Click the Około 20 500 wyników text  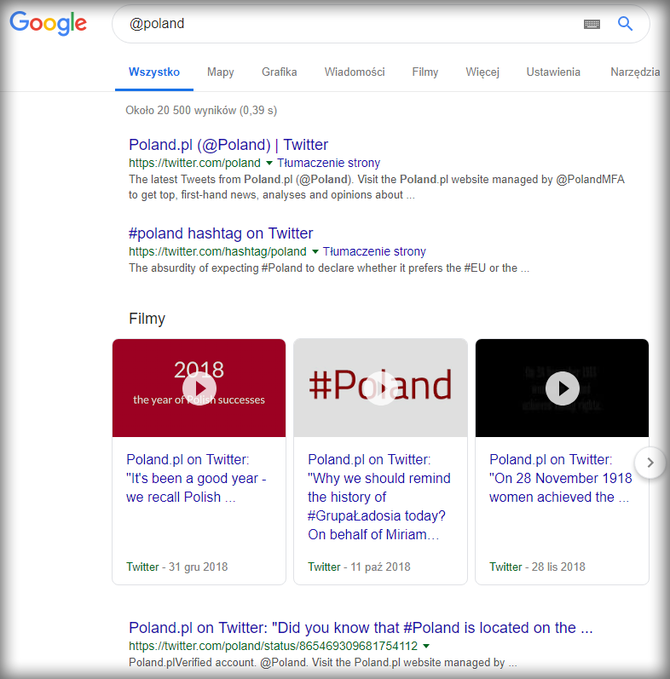201,110
